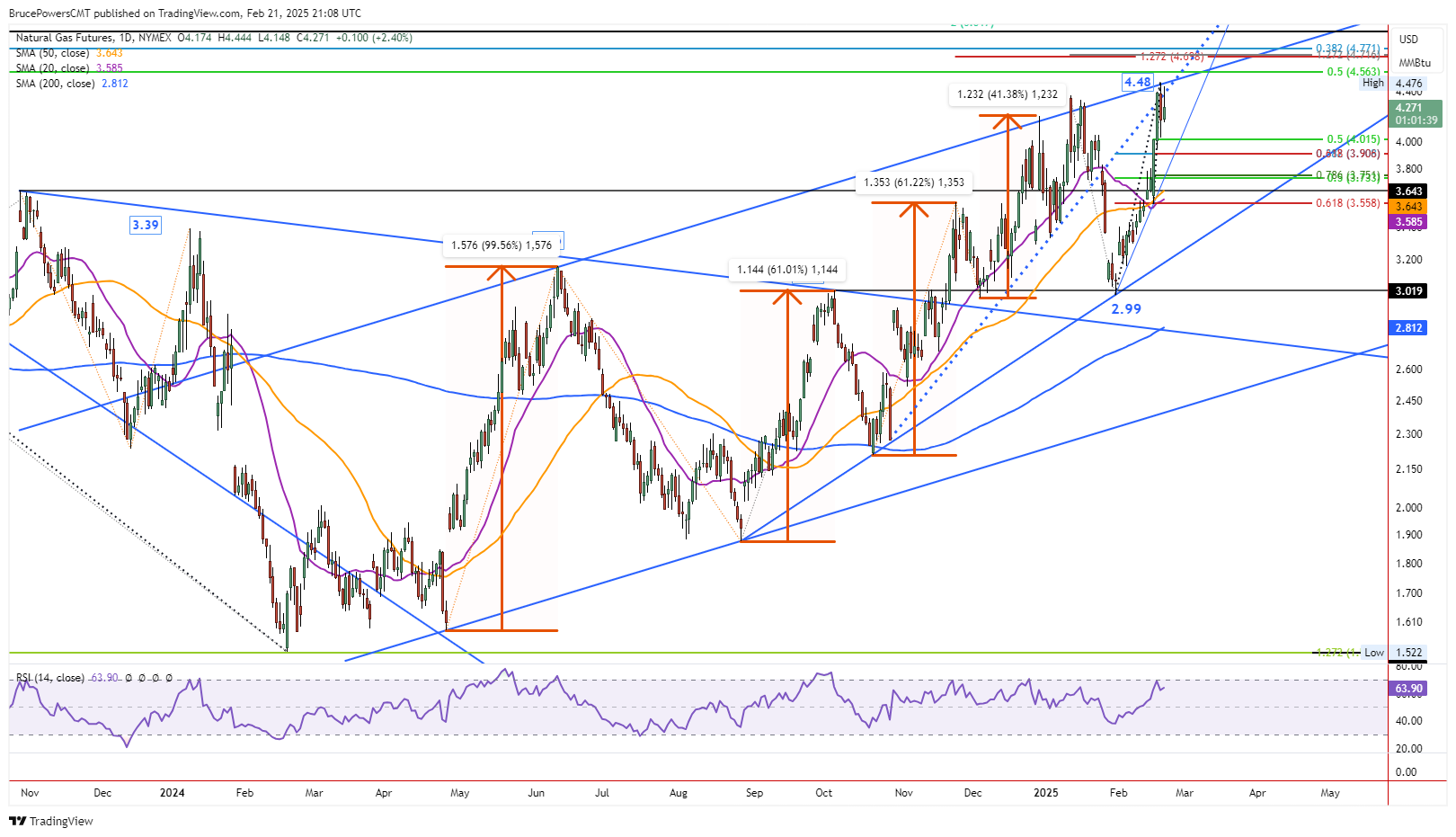Click the Jun label on time axis
This screenshot has width=1456, height=837.
(x=536, y=793)
